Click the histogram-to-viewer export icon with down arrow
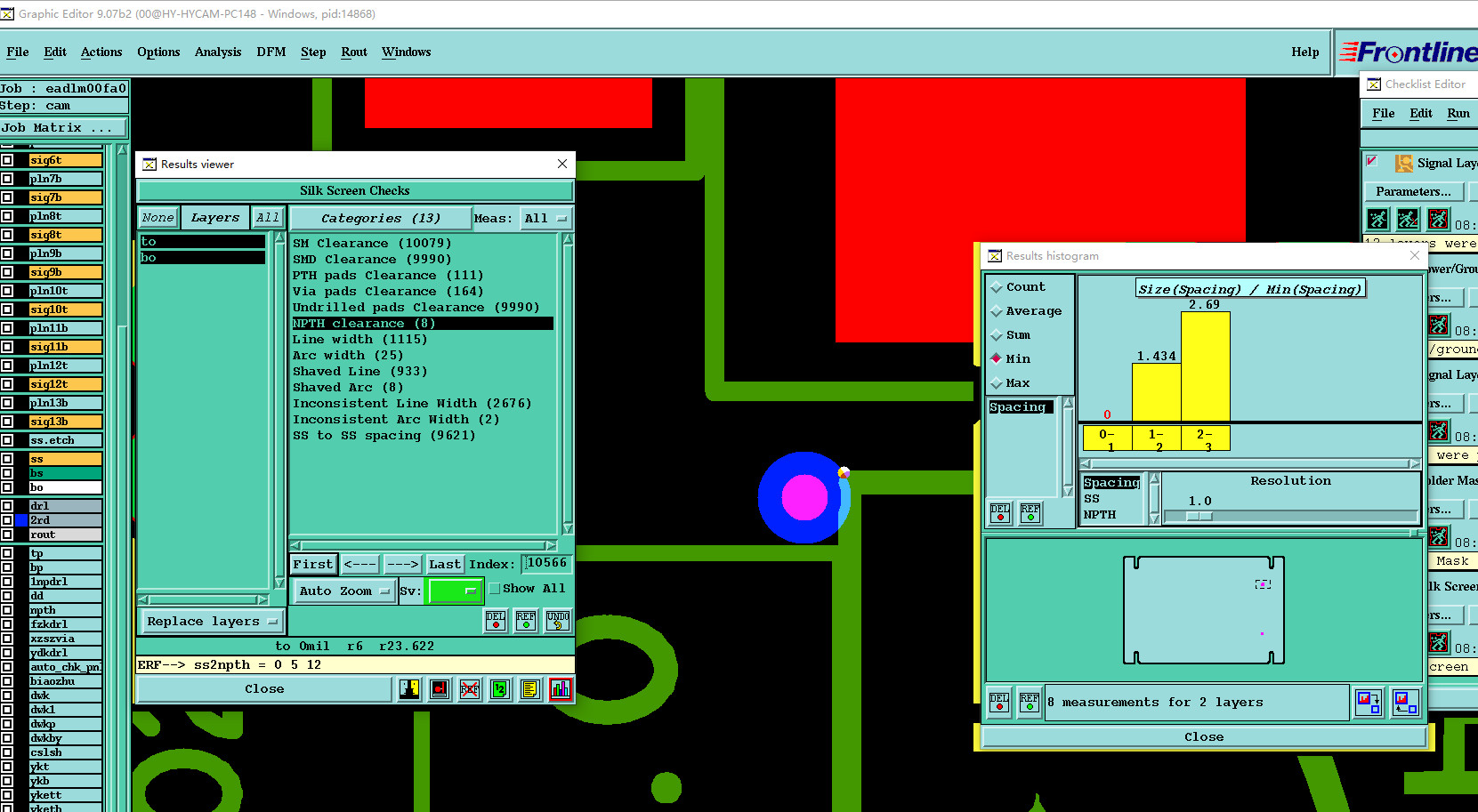 (x=1369, y=703)
